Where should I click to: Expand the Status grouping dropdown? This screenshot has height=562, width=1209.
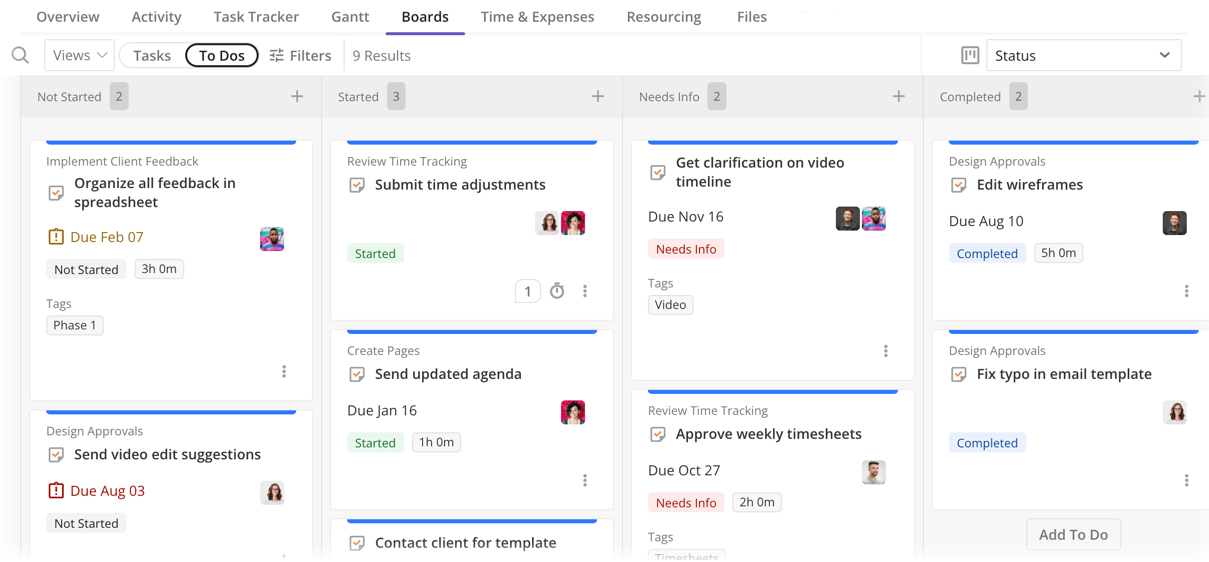click(x=1083, y=56)
